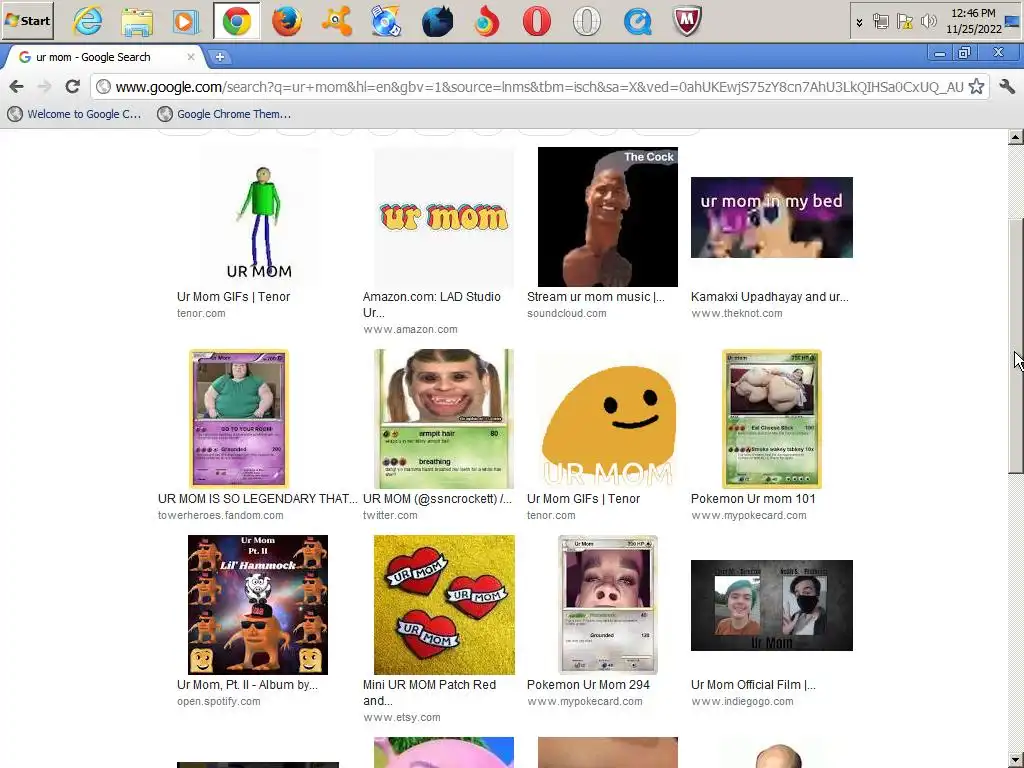Open 'Google Chrome Them...' bookmark
Viewport: 1024px width, 768px height.
[225, 114]
